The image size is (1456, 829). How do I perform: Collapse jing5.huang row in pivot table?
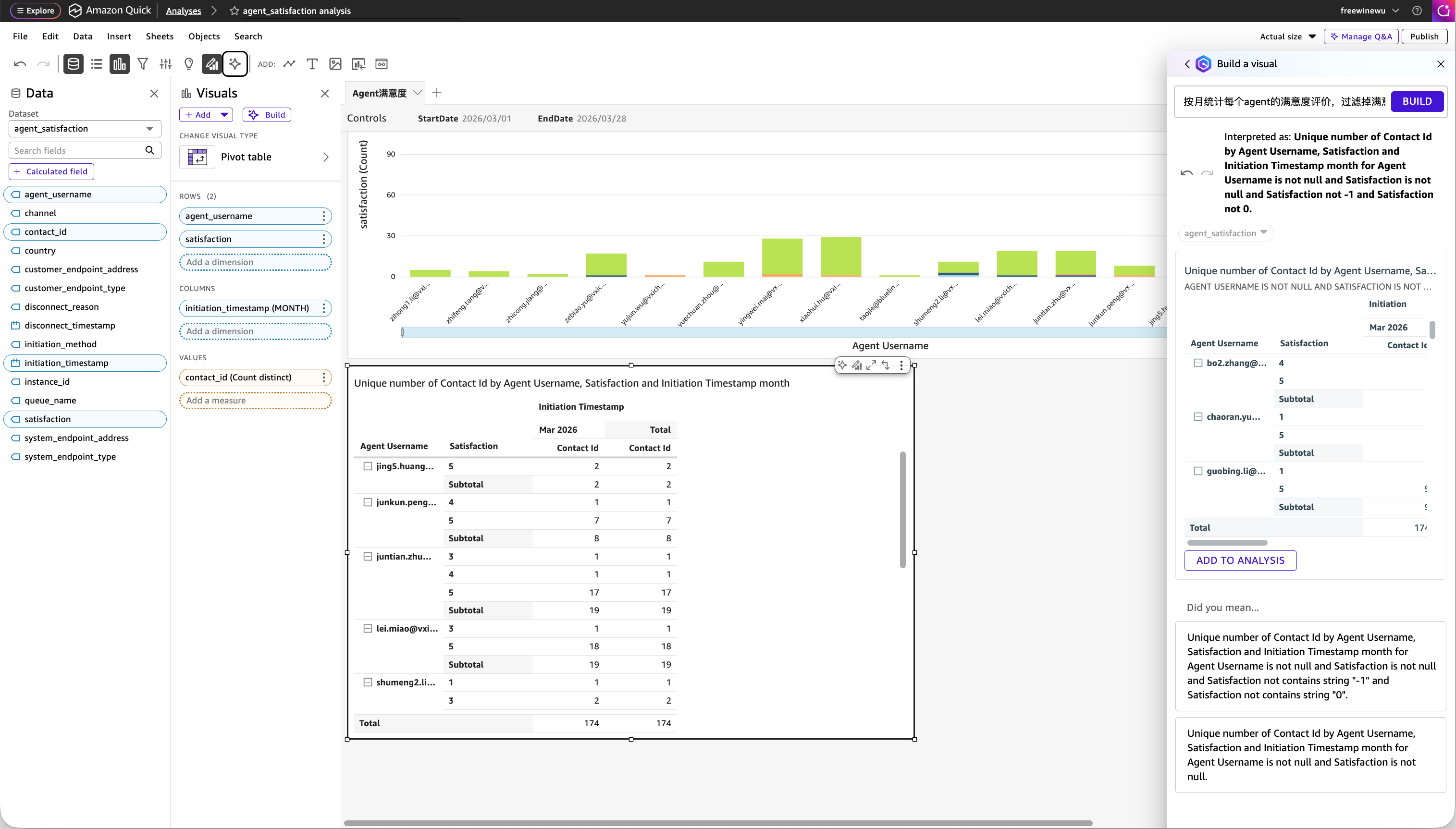point(368,466)
